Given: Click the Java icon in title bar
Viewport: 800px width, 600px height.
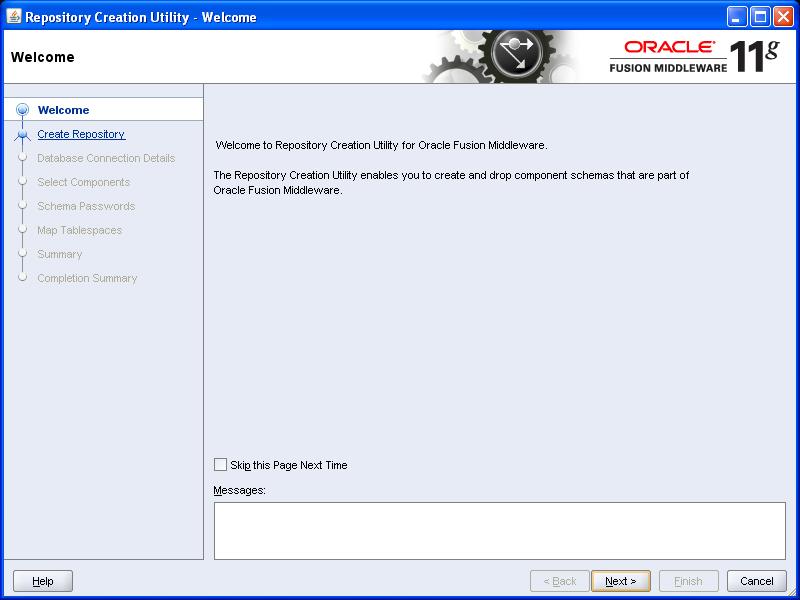Looking at the screenshot, I should coord(14,17).
